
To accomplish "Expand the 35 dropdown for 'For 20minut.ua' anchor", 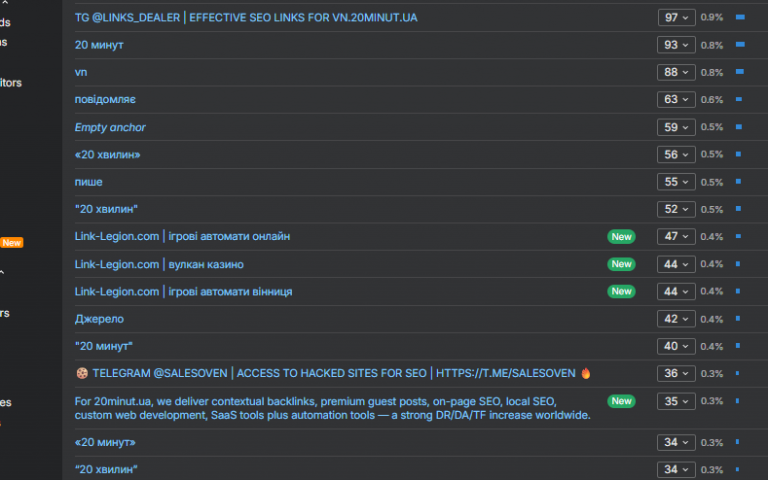I will (x=676, y=402).
